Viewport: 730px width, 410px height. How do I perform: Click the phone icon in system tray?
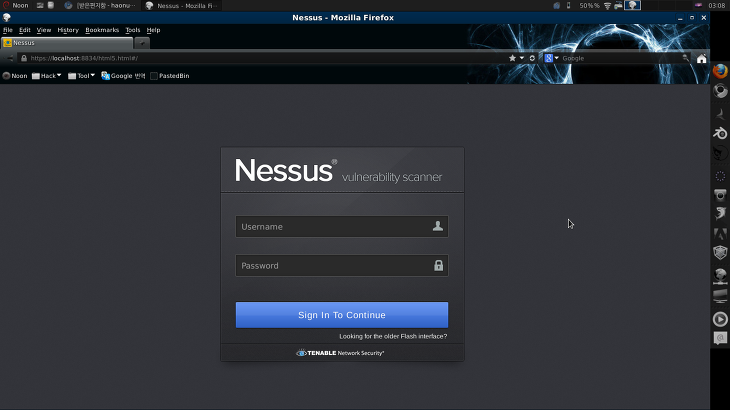coord(568,6)
